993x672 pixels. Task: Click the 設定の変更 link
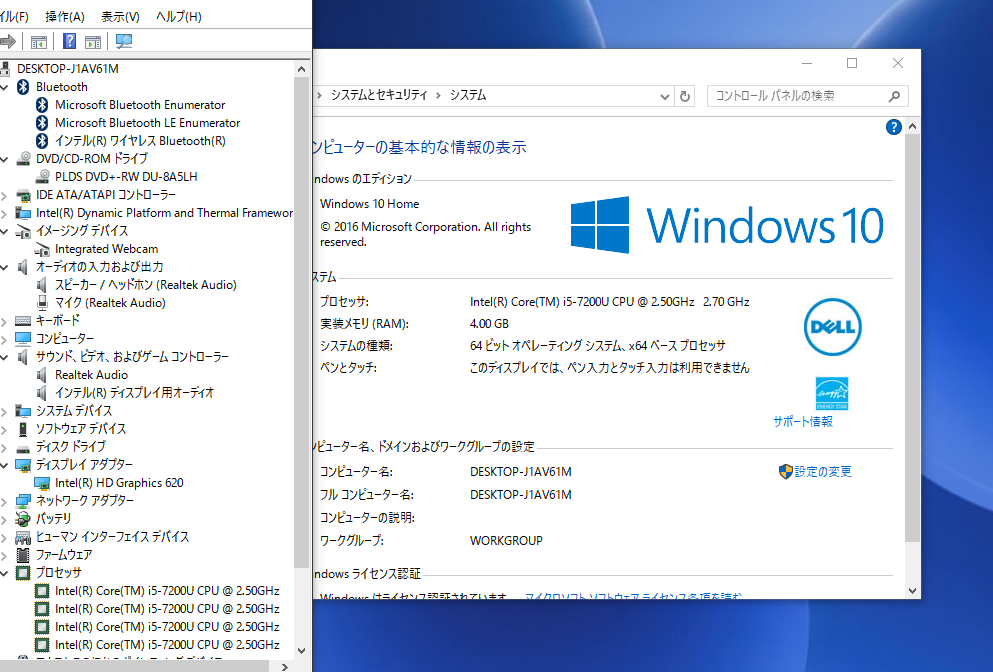823,472
